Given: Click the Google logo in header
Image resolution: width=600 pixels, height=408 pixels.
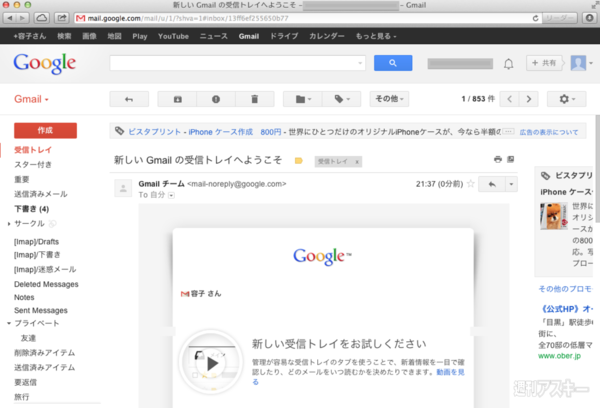Looking at the screenshot, I should click(x=45, y=64).
